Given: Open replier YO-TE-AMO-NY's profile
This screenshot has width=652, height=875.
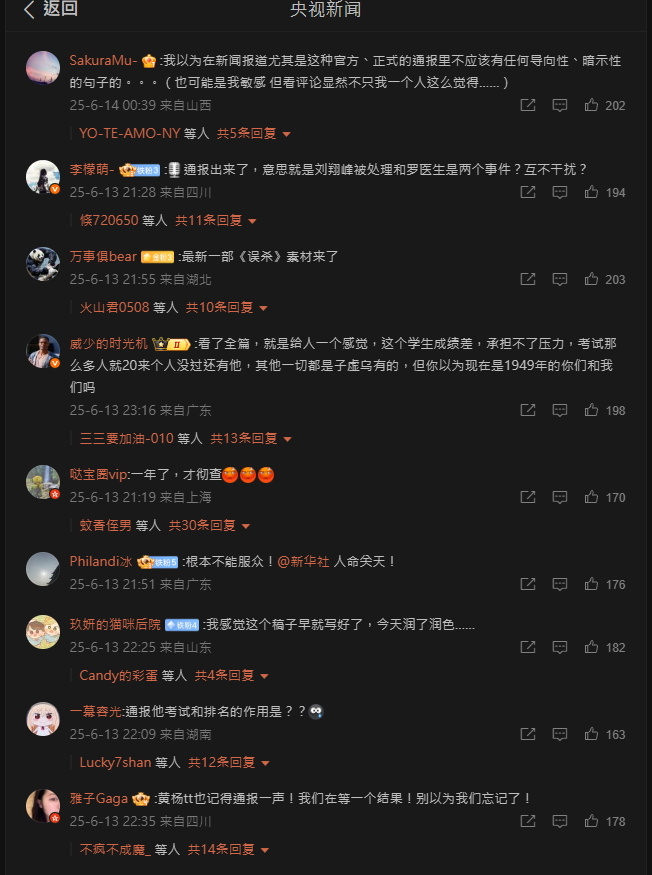Looking at the screenshot, I should 130,134.
